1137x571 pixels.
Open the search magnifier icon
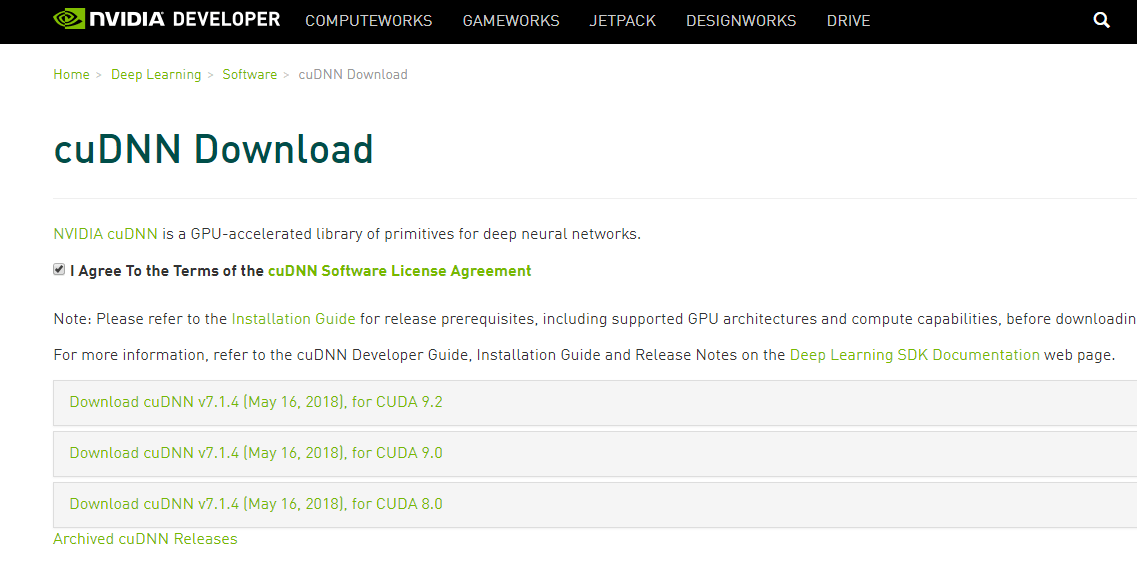tap(1101, 20)
